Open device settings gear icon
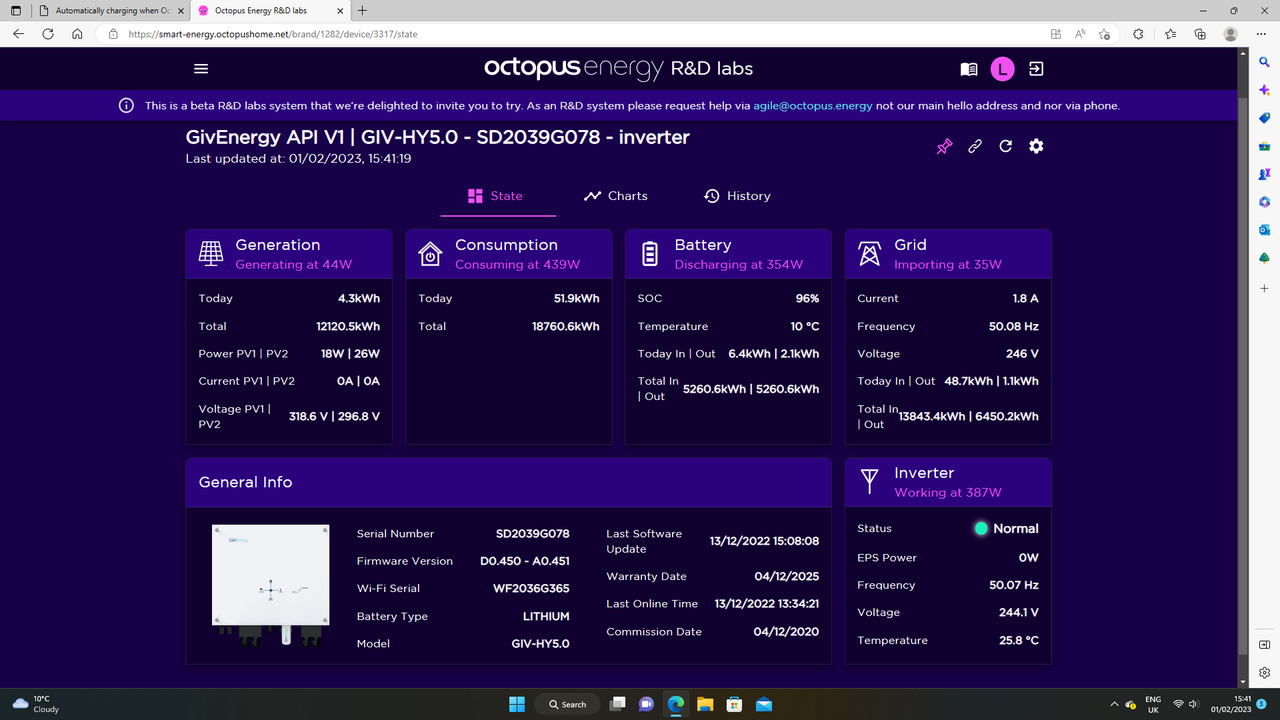Viewport: 1280px width, 720px height. pos(1036,146)
